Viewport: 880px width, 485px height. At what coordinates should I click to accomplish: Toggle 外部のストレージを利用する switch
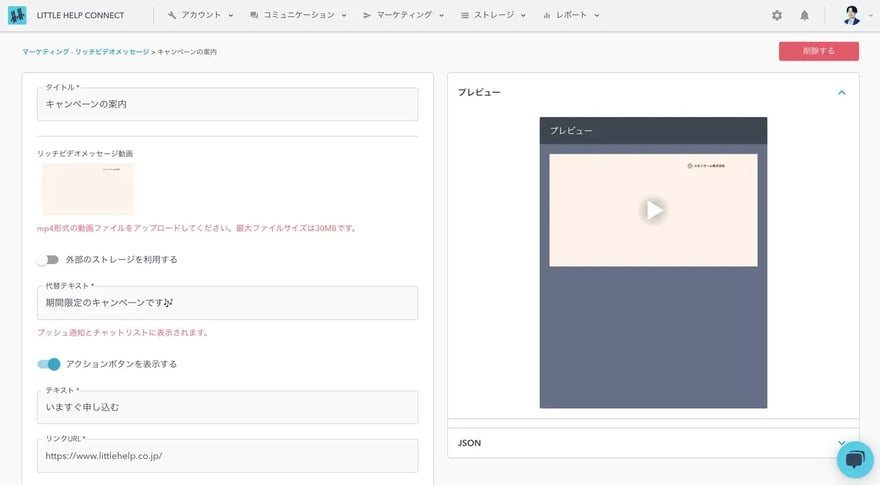pyautogui.click(x=48, y=259)
